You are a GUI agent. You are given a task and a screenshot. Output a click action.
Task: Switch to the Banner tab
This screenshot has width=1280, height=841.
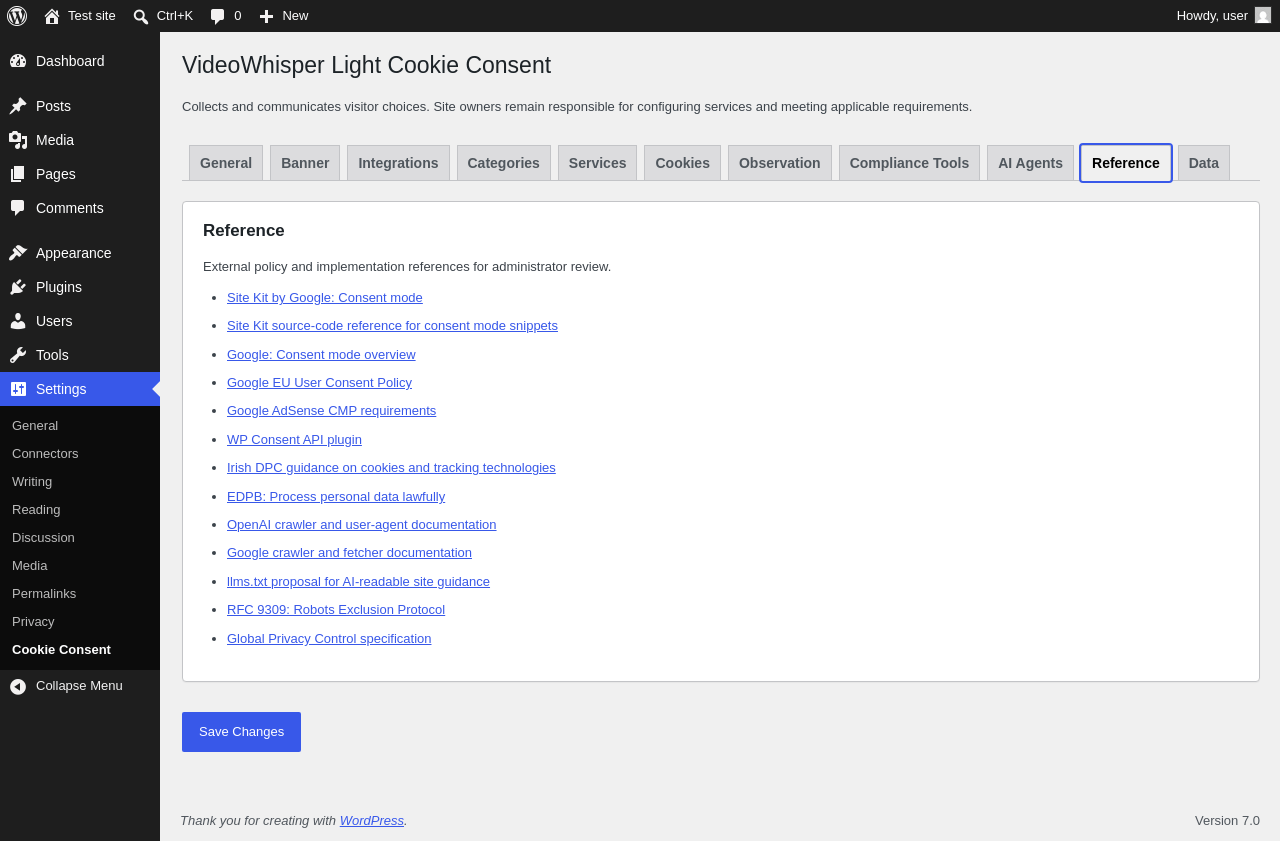[305, 163]
